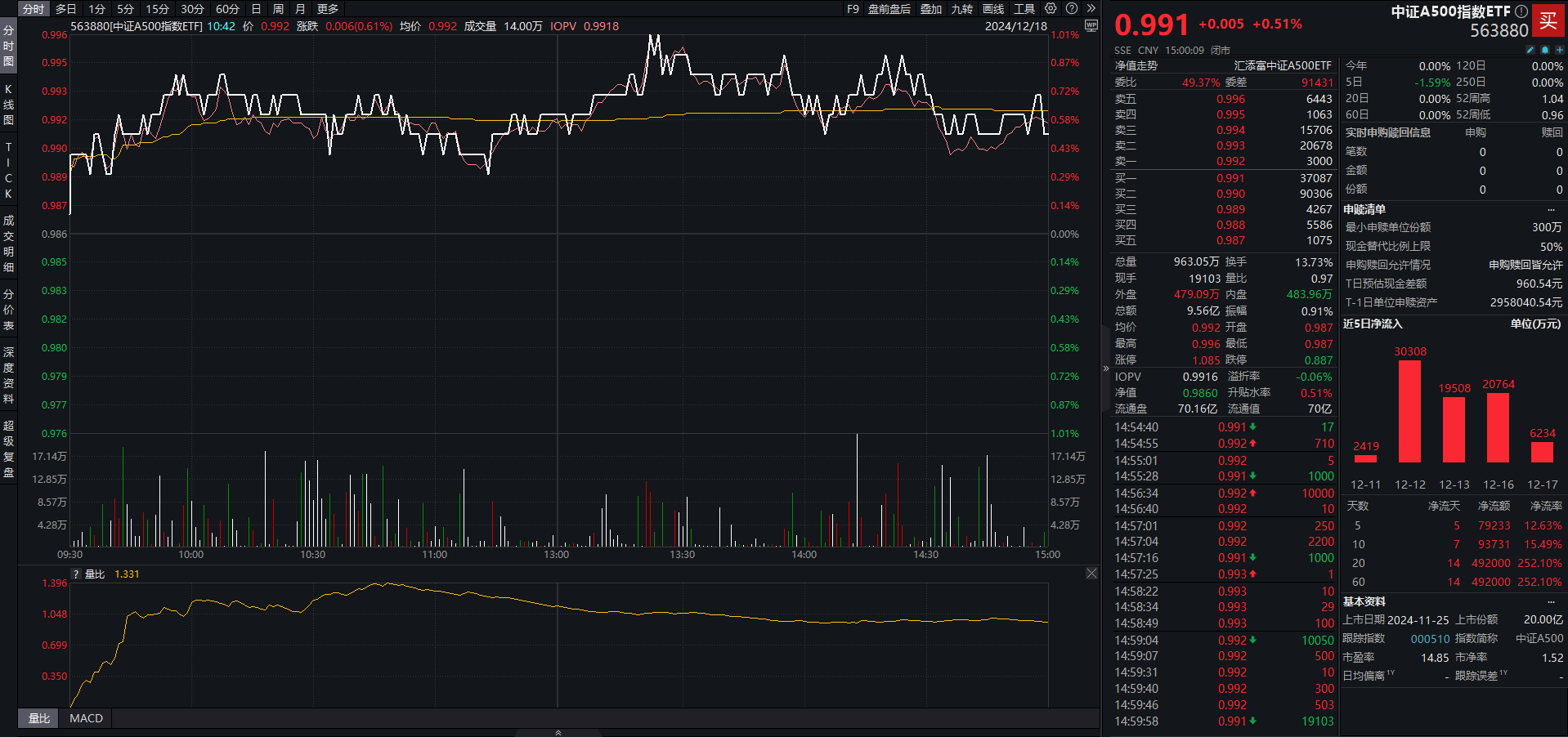
Task: Switch to the 15分 timeframe
Action: pos(157,9)
